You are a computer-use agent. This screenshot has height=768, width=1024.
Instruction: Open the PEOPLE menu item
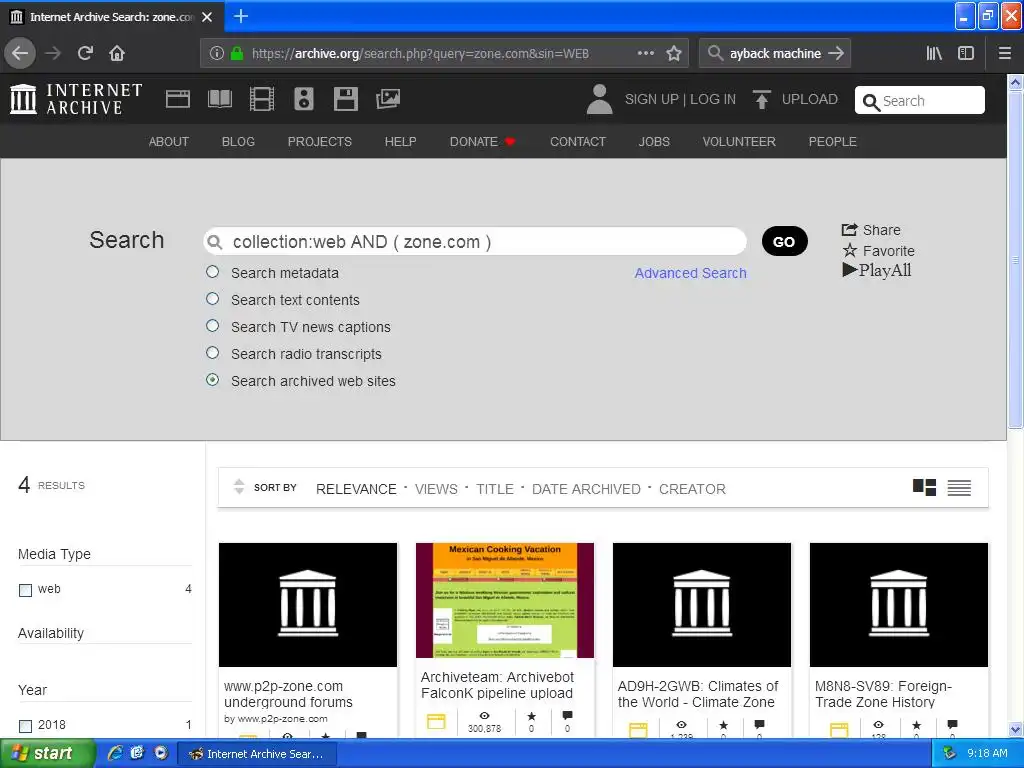(833, 142)
